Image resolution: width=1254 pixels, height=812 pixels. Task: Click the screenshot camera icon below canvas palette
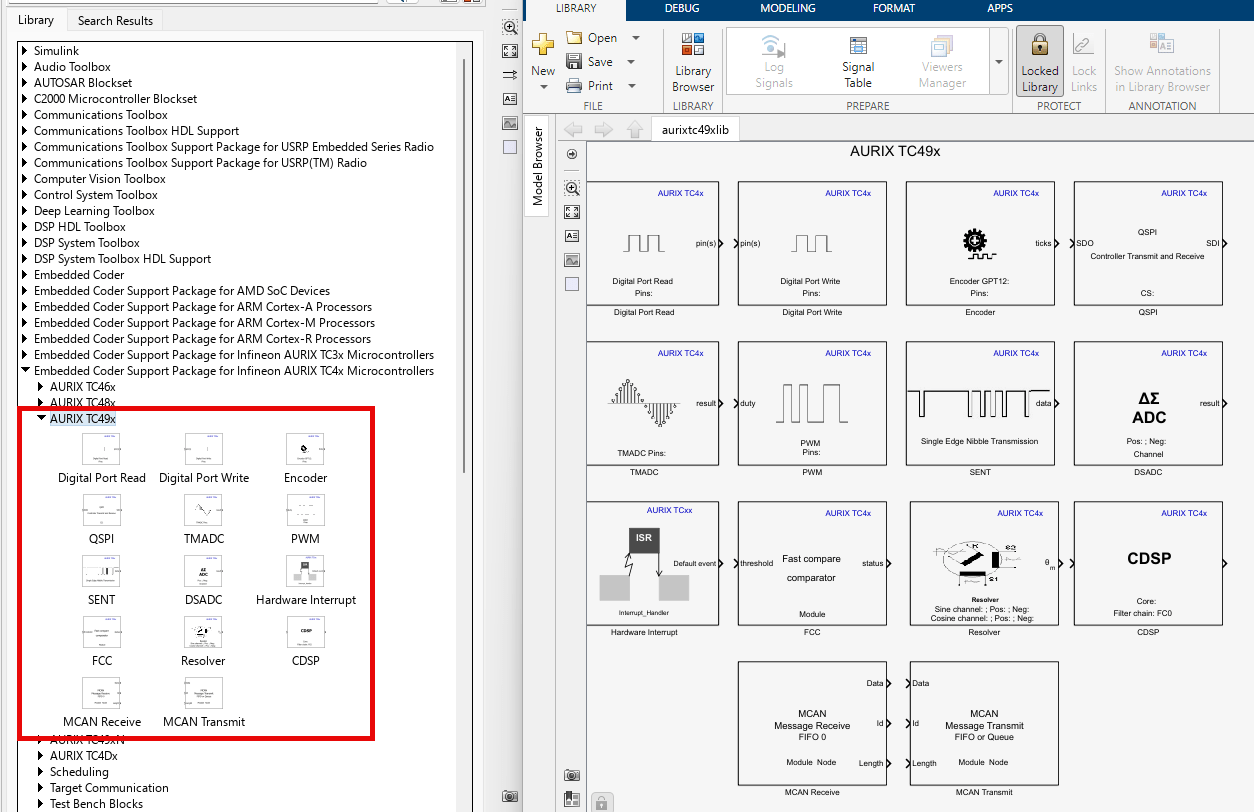click(572, 775)
